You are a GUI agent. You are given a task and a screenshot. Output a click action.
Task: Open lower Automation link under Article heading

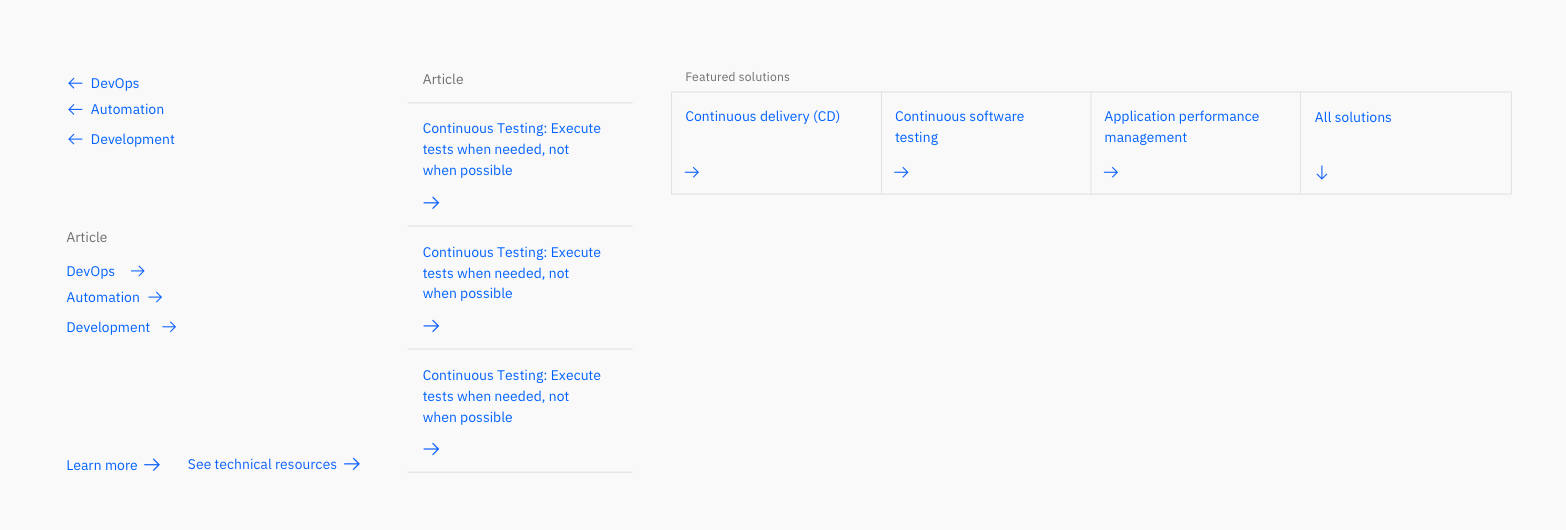tap(103, 298)
